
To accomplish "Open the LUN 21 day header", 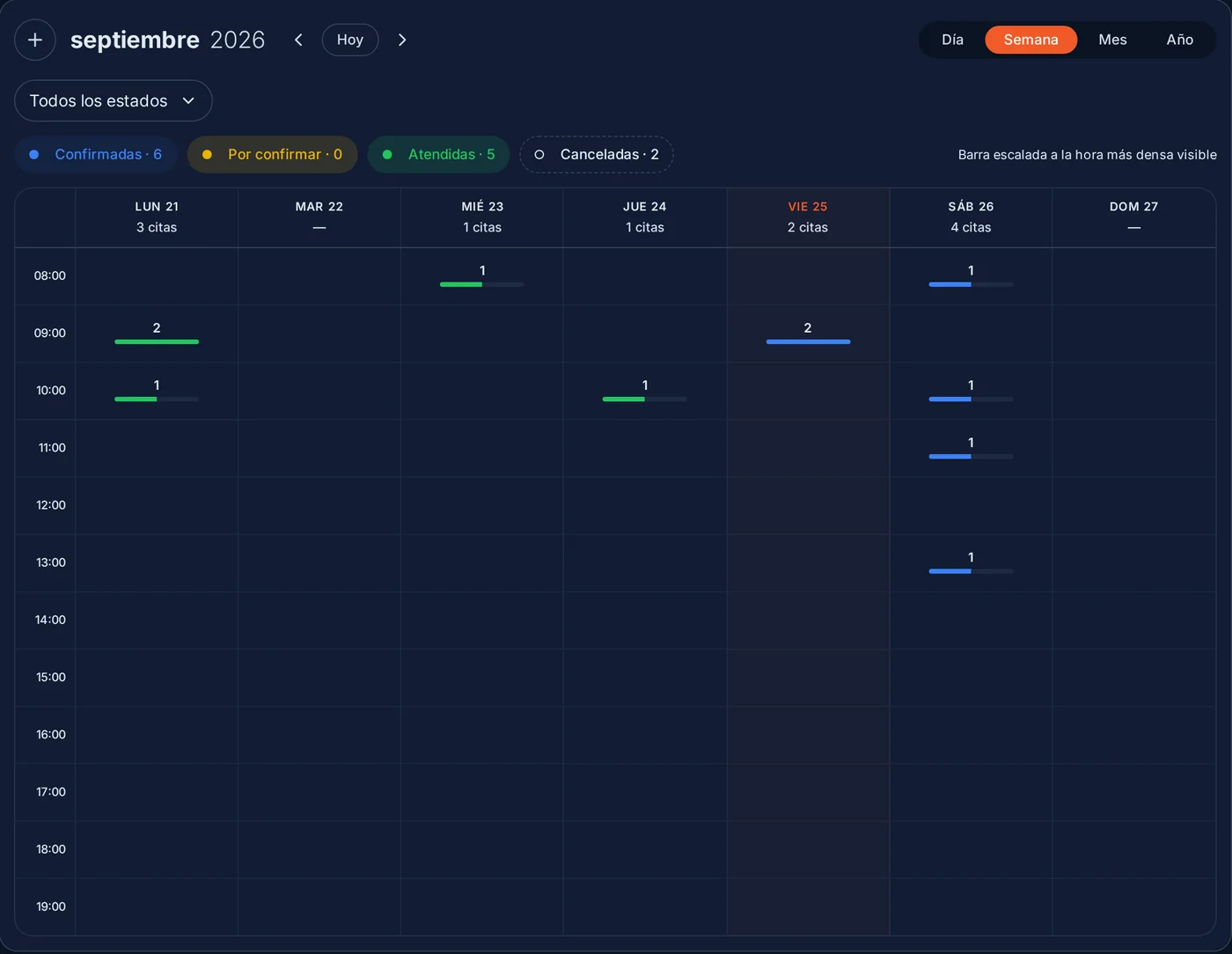I will (157, 217).
